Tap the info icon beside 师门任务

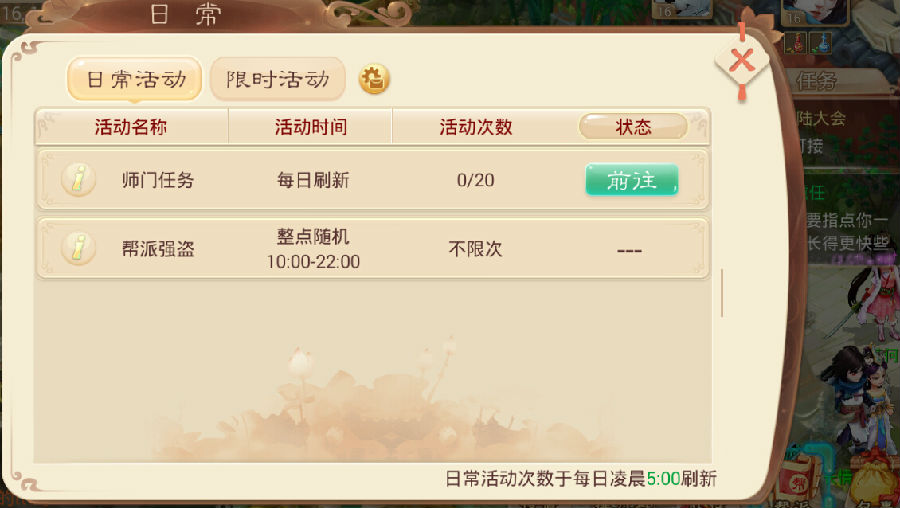point(79,180)
